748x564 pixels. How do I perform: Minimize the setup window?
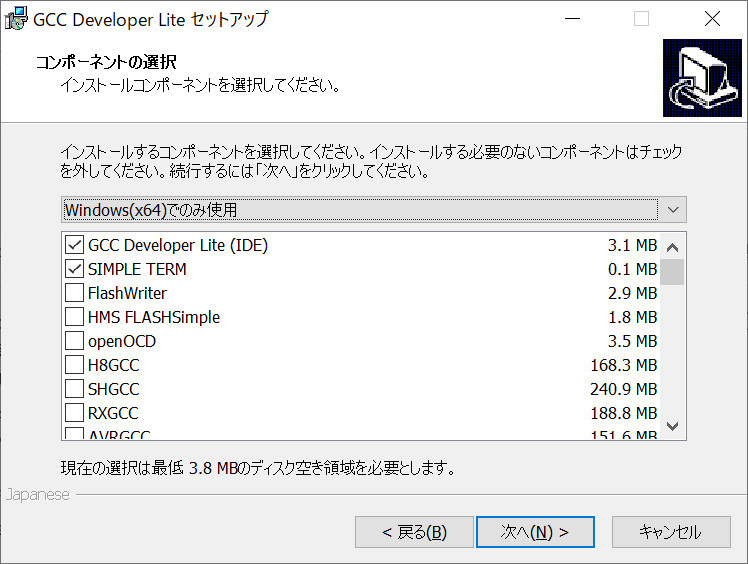[x=572, y=19]
